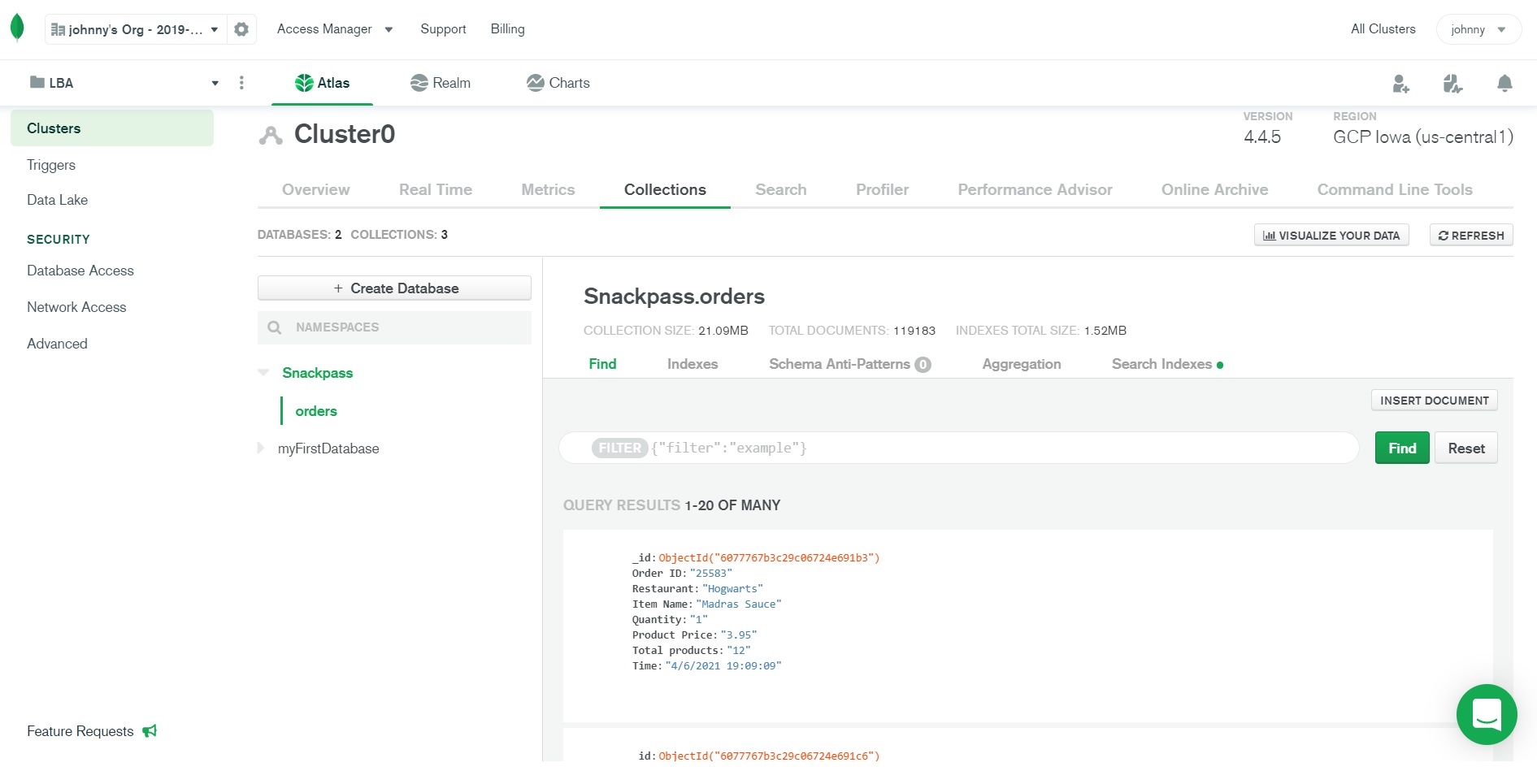Screen dimensions: 1537x784
Task: Click the Refresh button
Action: [1471, 235]
